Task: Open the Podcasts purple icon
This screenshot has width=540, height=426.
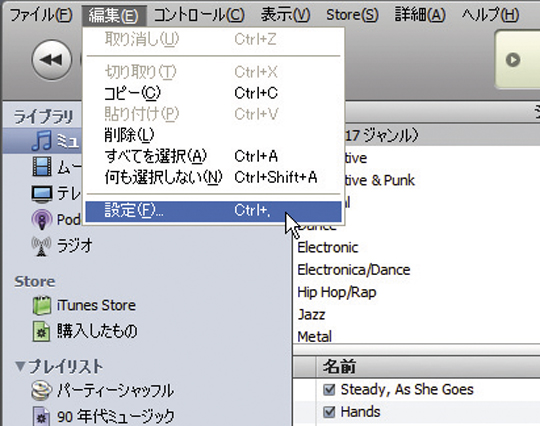Action: coord(42,219)
